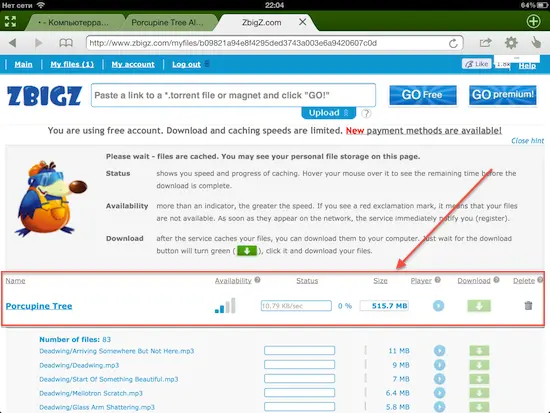The height and width of the screenshot is (413, 550).
Task: Click the Upload button
Action: point(329,113)
